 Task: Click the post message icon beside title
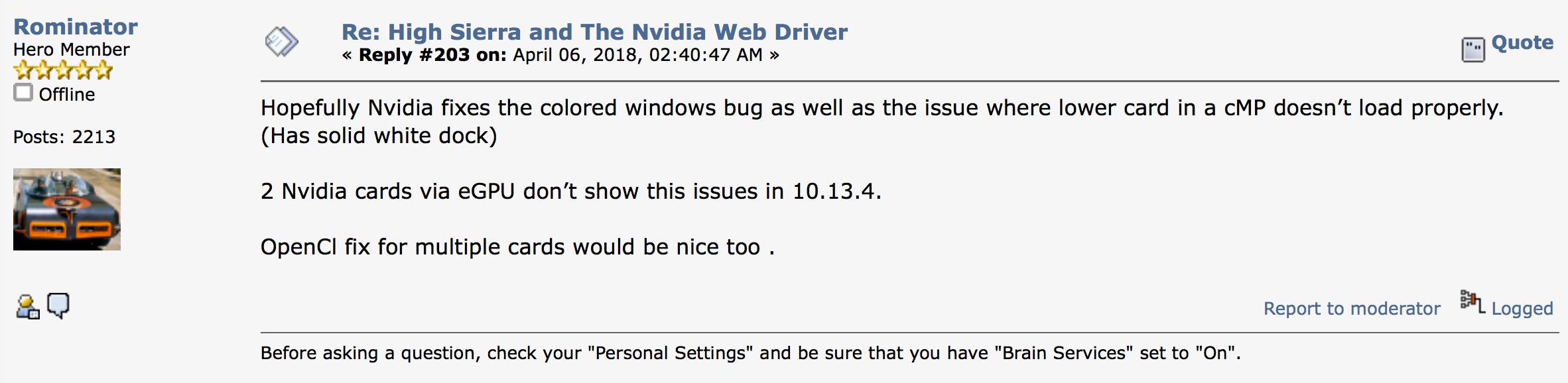[282, 42]
